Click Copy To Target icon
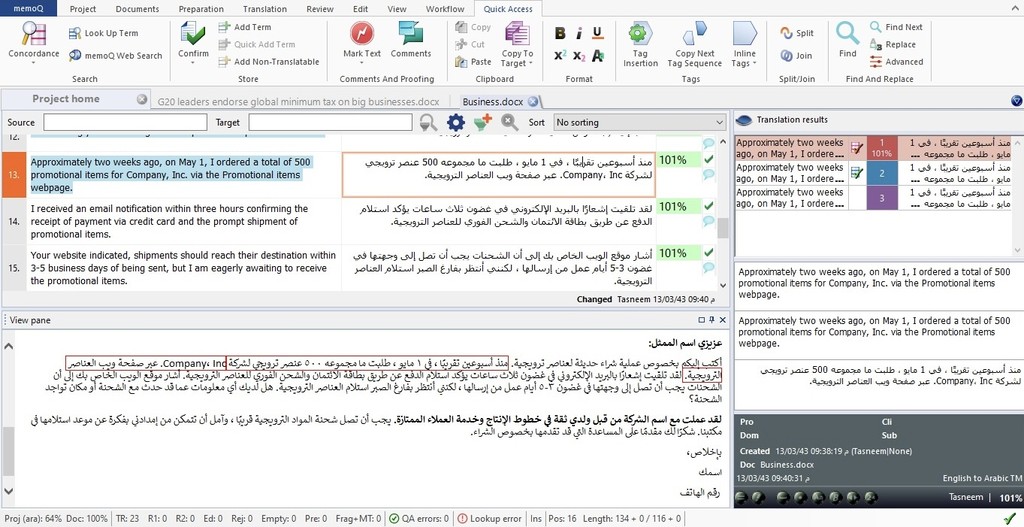The width and height of the screenshot is (1024, 527). (x=517, y=33)
